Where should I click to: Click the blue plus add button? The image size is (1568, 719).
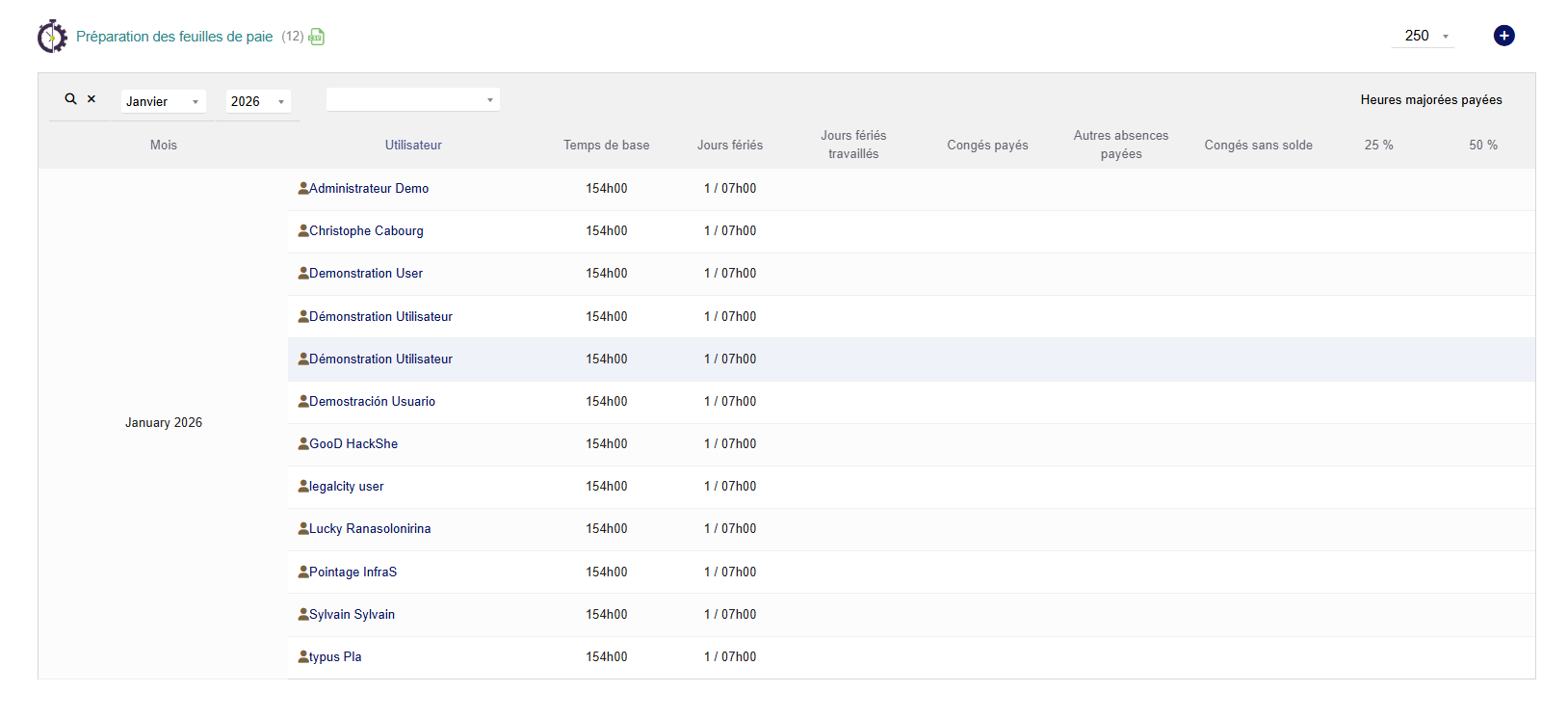1503,36
